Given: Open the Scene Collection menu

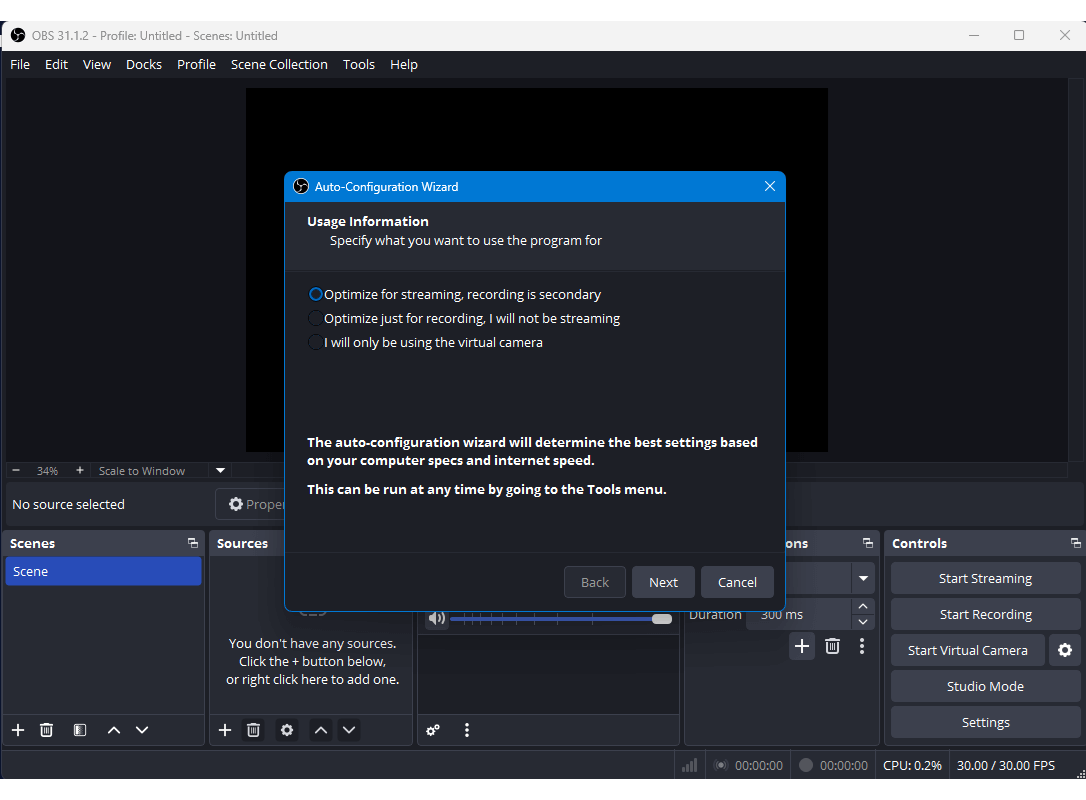Looking at the screenshot, I should tap(279, 64).
